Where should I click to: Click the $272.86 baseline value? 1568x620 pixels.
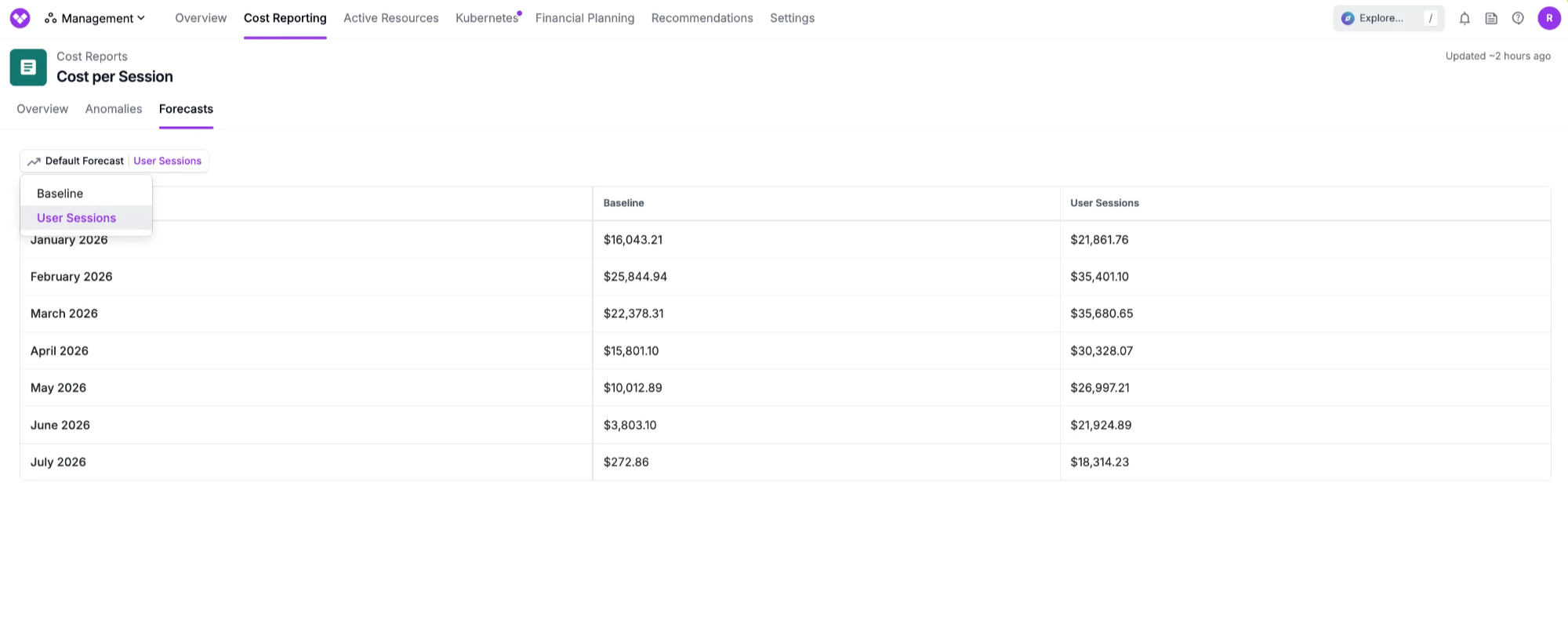coord(626,462)
